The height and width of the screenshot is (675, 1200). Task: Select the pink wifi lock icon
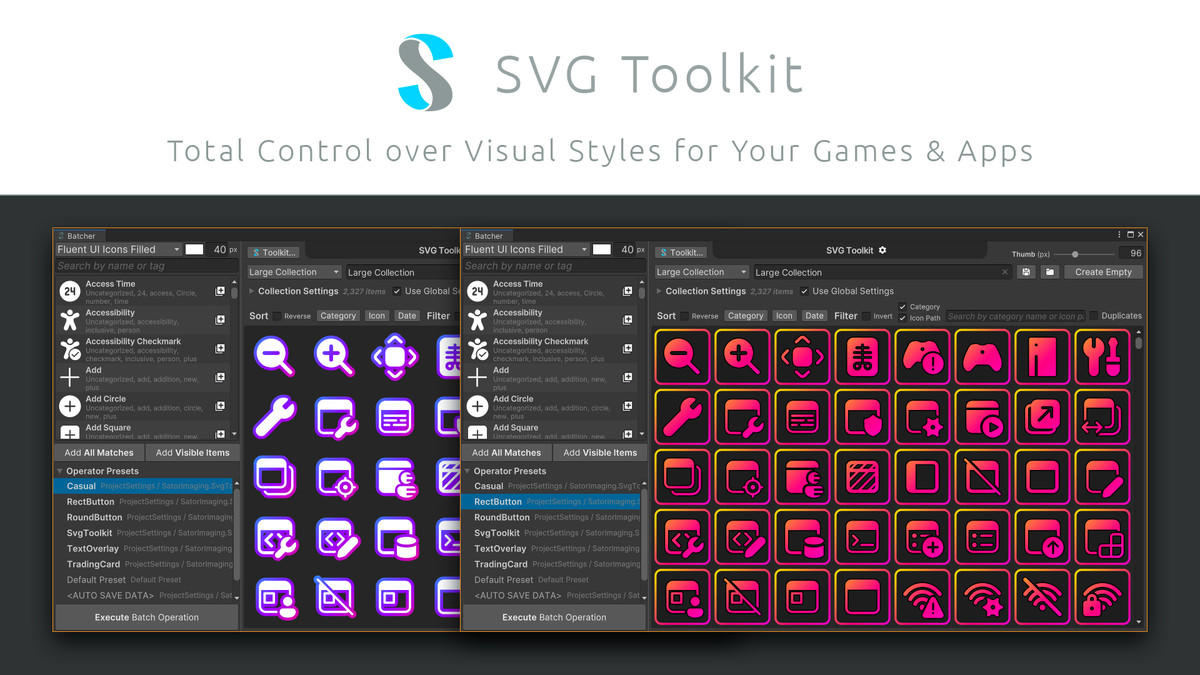pos(1103,597)
